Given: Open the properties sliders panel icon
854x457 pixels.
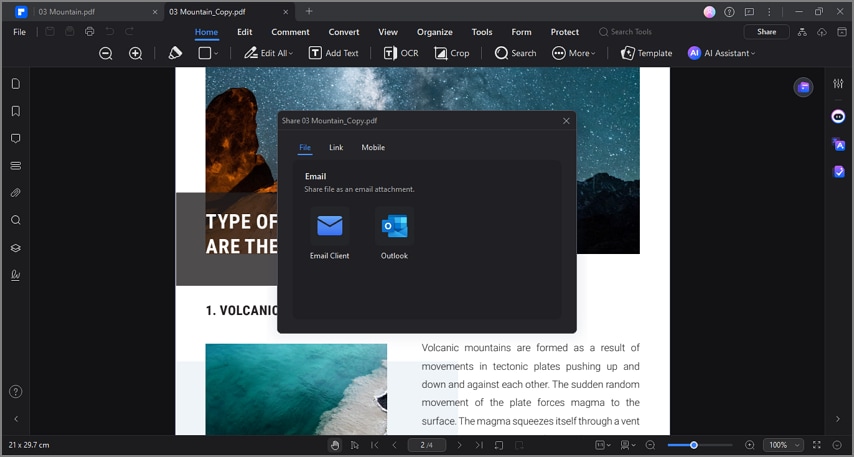Looking at the screenshot, I should [838, 83].
